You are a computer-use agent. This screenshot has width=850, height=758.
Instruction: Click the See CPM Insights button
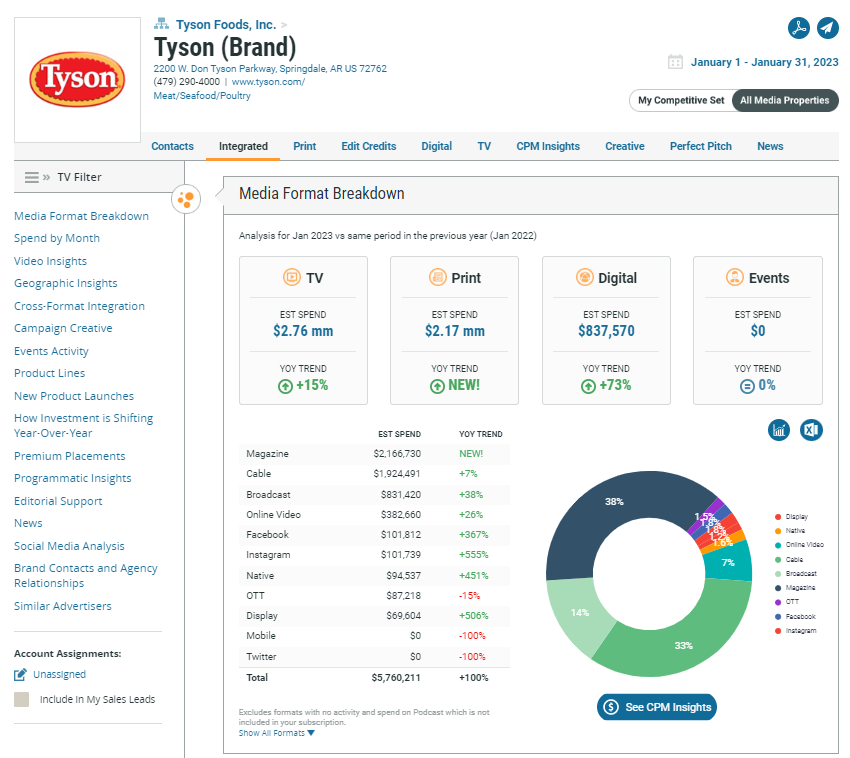click(x=657, y=707)
